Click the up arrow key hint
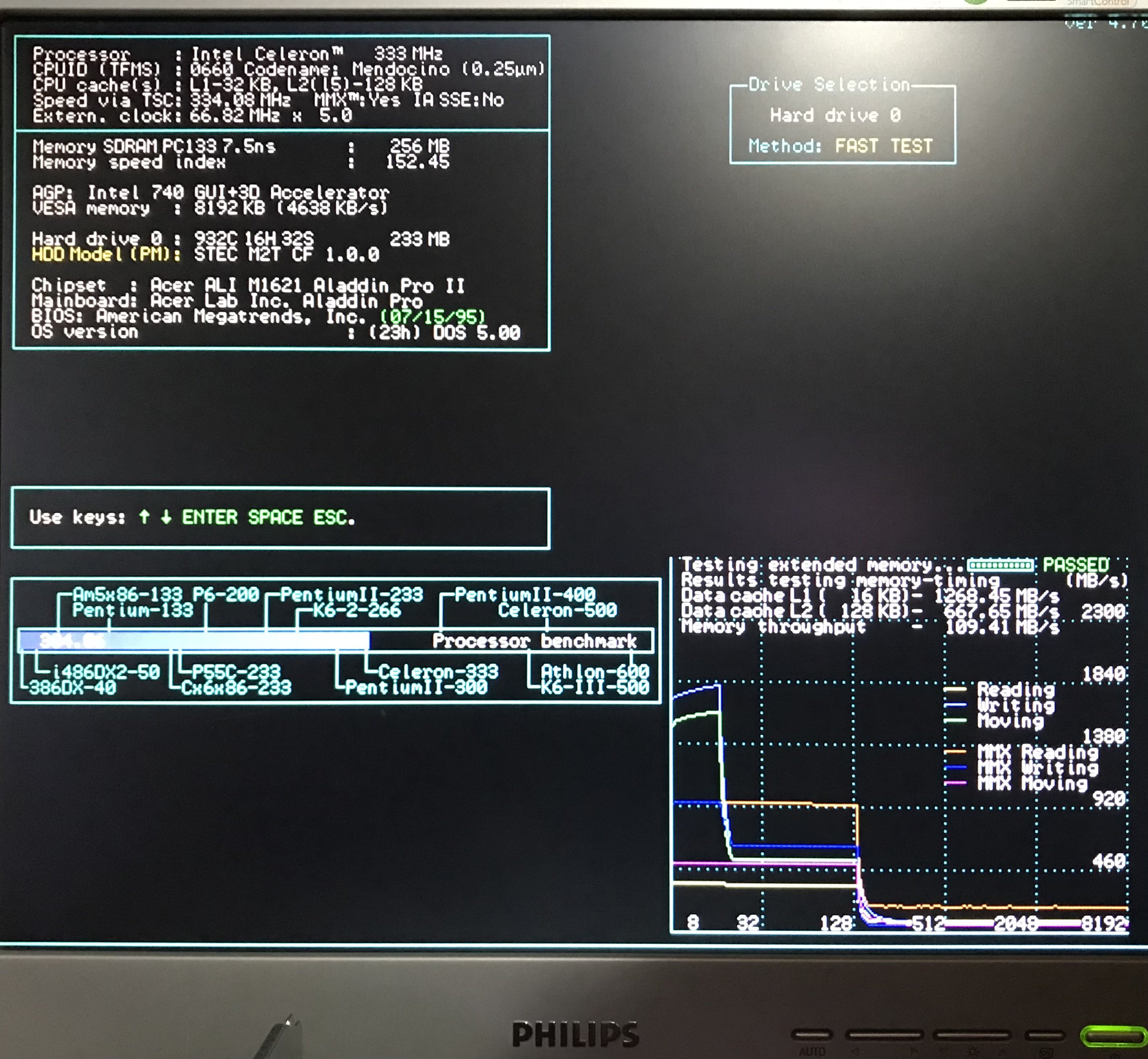This screenshot has height=1059, width=1148. coord(144,517)
